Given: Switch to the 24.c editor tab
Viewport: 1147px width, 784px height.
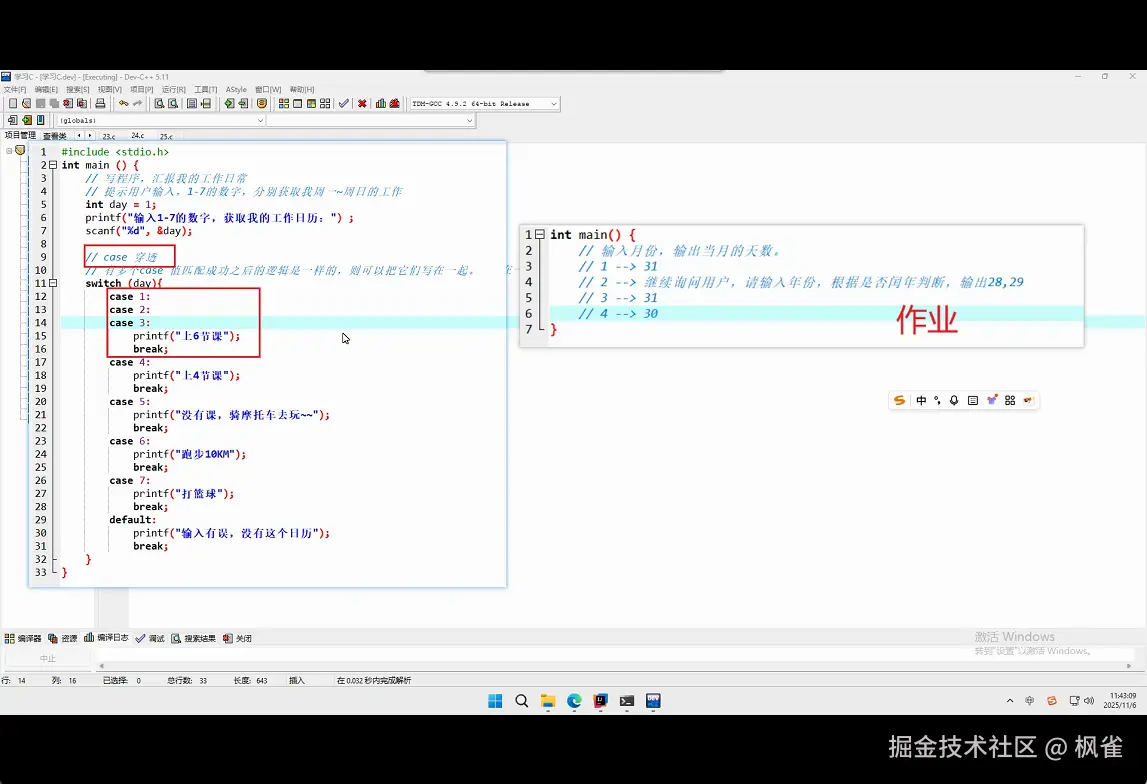Looking at the screenshot, I should [x=138, y=136].
